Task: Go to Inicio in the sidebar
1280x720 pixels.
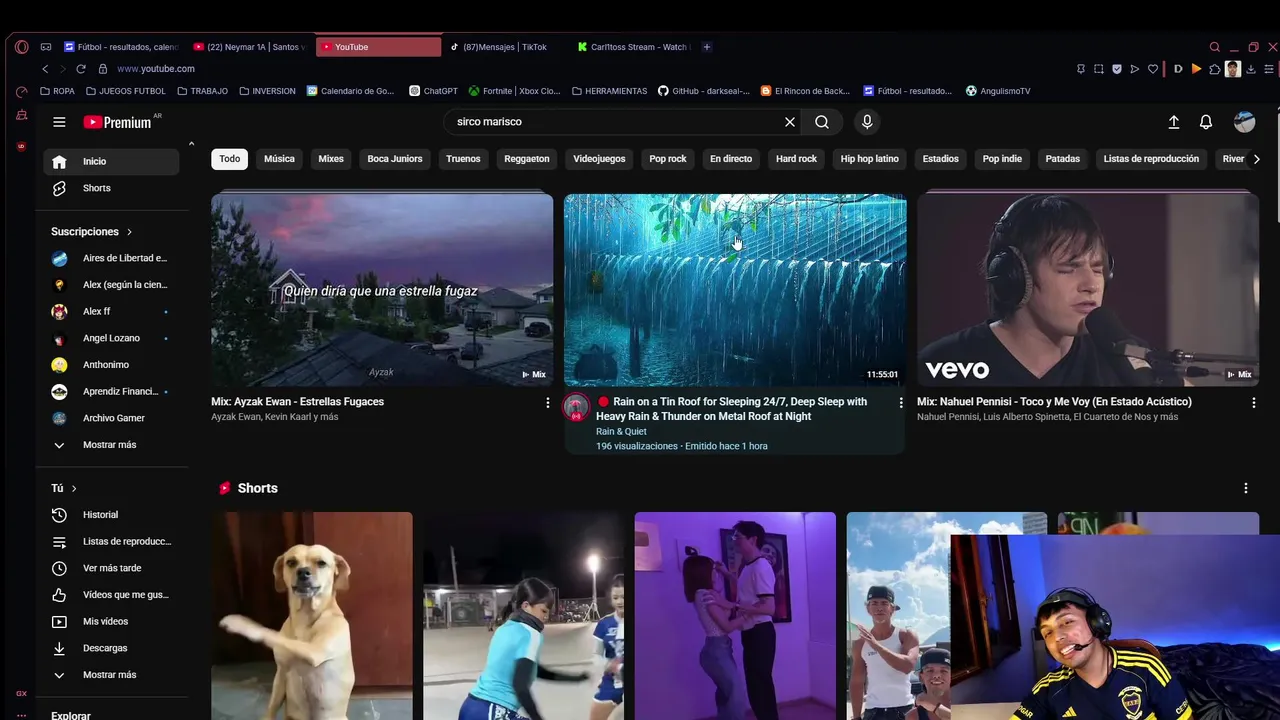Action: 111,162
